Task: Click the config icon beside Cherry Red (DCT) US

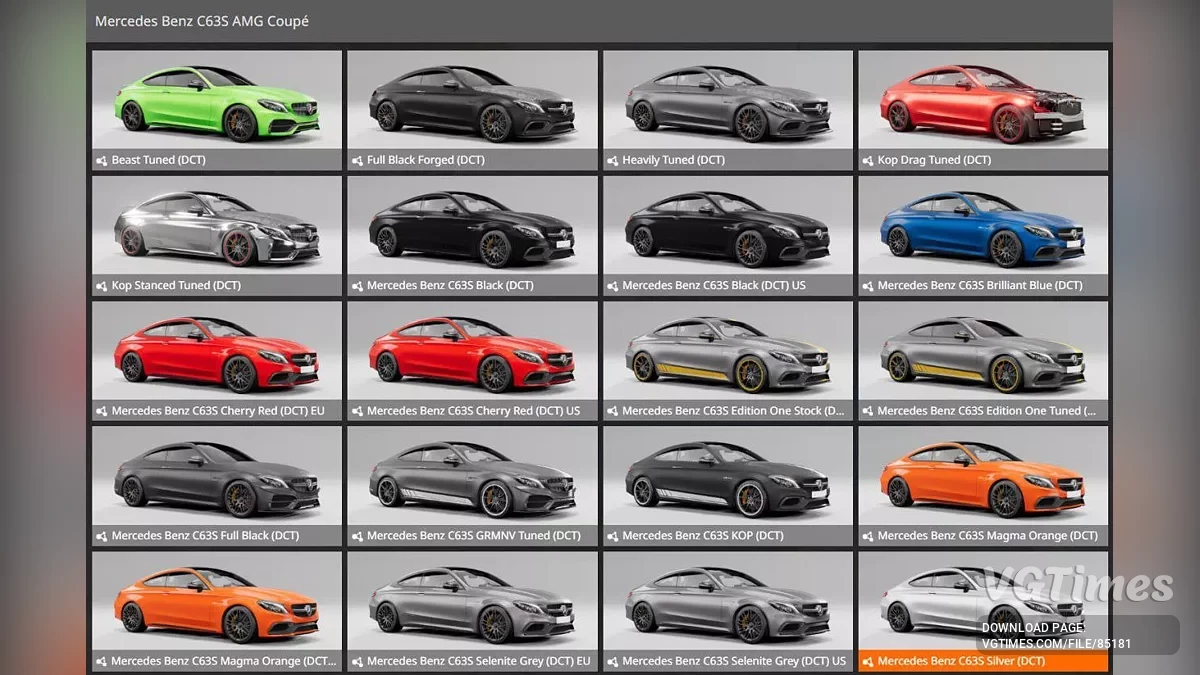Action: 358,411
